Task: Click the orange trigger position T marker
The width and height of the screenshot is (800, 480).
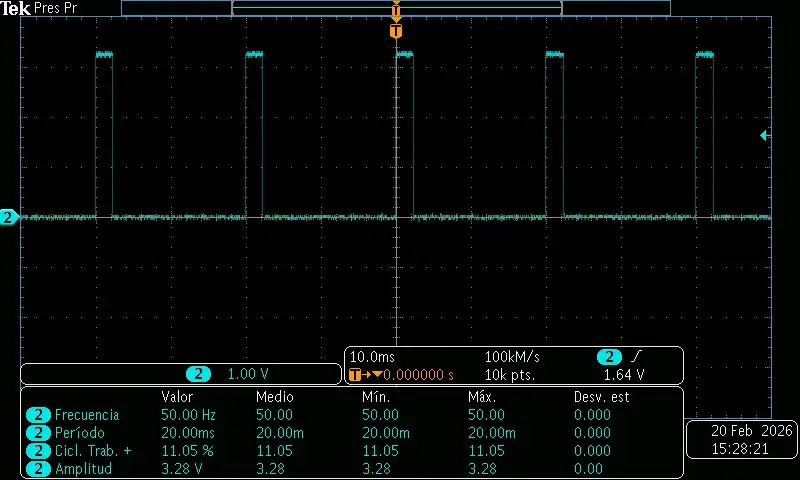Action: tap(396, 31)
